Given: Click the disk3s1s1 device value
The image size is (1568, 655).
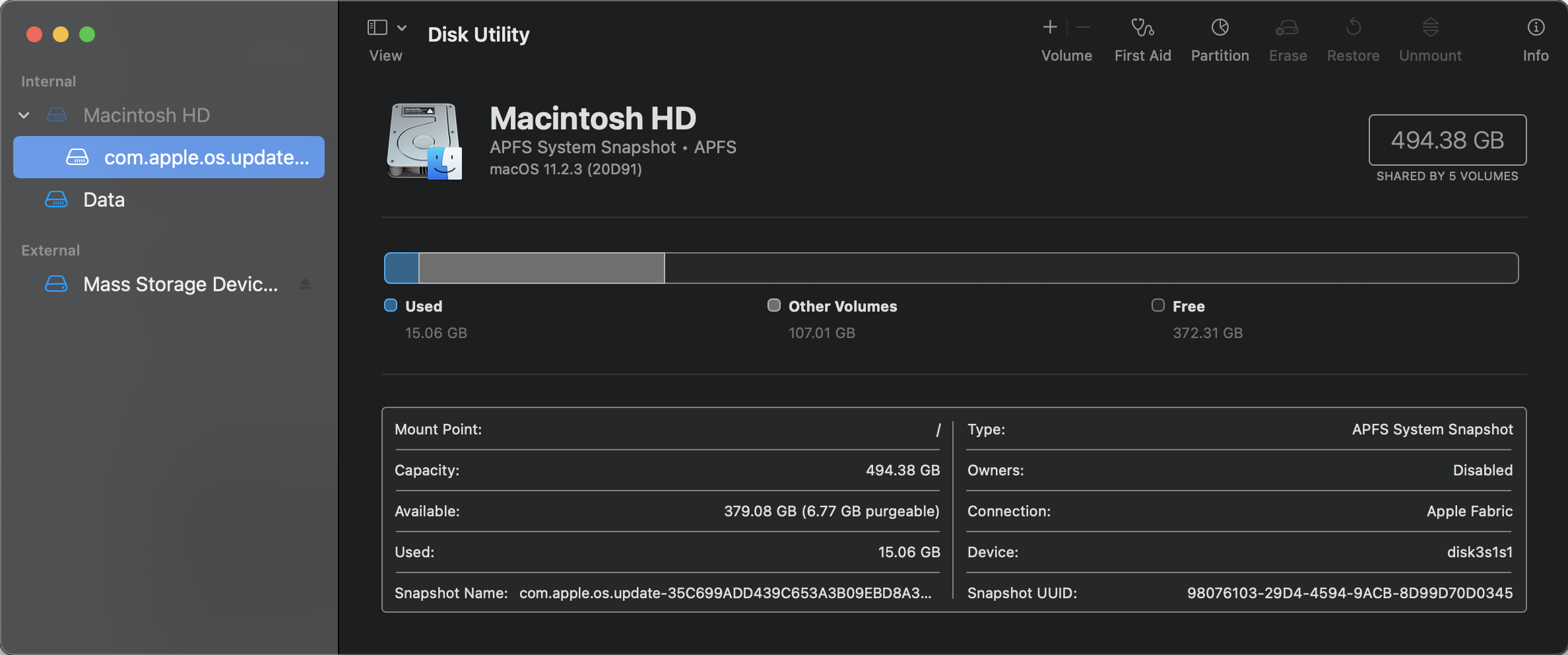Looking at the screenshot, I should tap(1480, 552).
